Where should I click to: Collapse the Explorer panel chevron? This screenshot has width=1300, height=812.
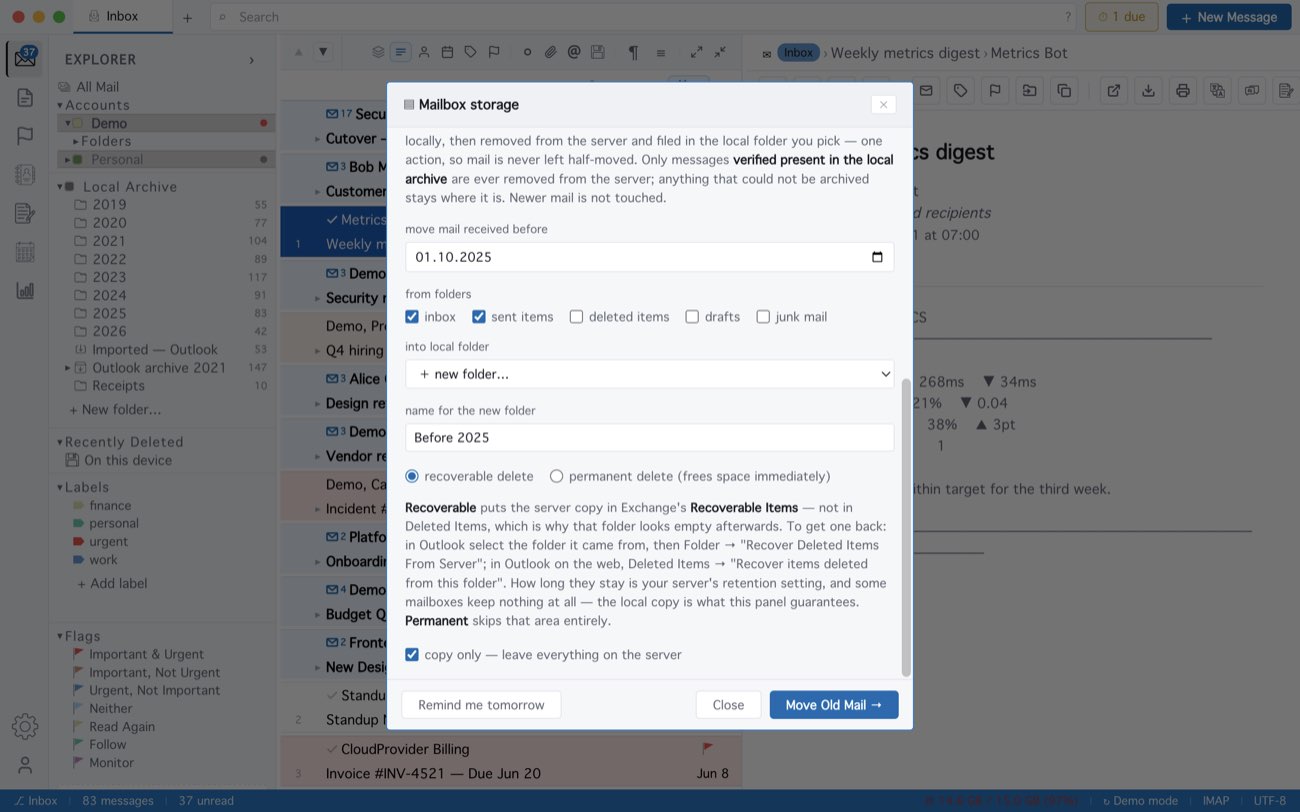pos(251,60)
